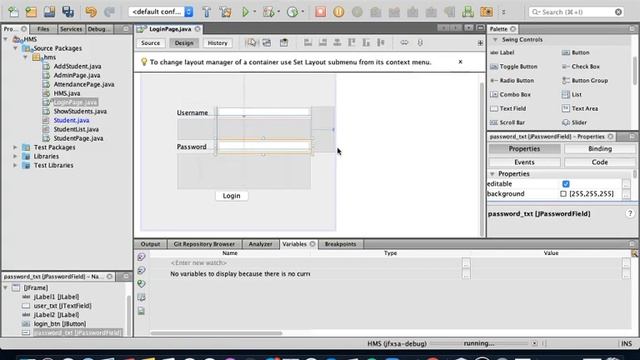Click the Change Horizontal Resizability icon
This screenshot has width=640, height=360.
pyautogui.click(x=404, y=42)
